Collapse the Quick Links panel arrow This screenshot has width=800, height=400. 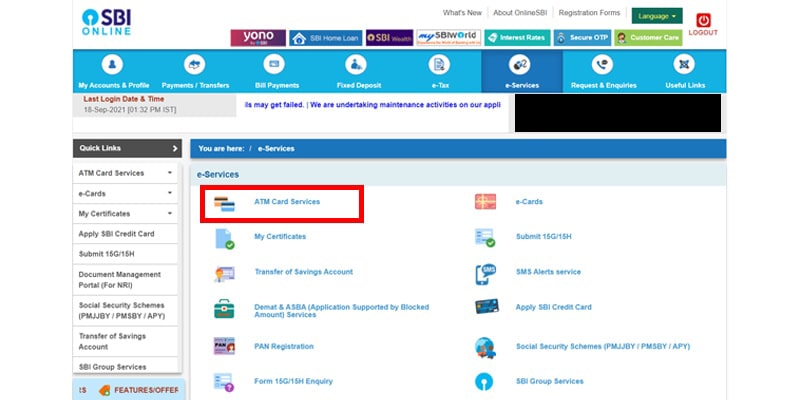tap(174, 148)
